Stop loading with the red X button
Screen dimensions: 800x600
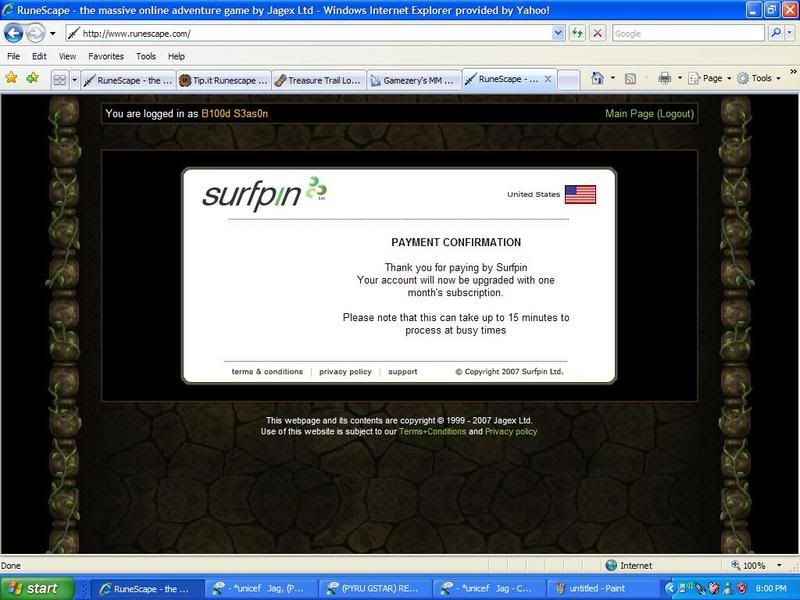click(x=597, y=34)
